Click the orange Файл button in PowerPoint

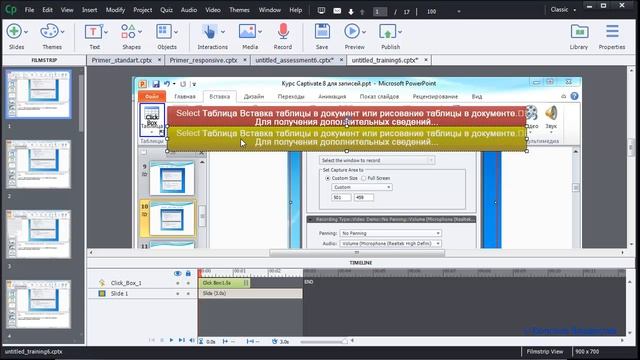[152, 97]
